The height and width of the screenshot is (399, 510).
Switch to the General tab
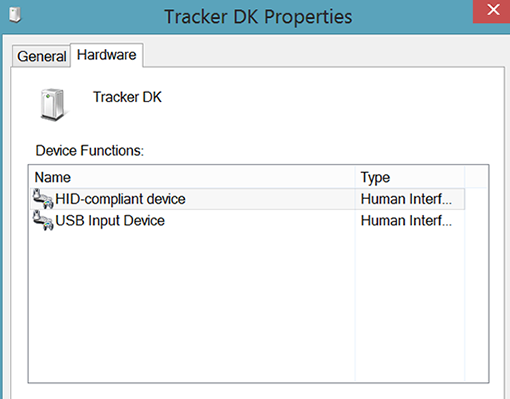[x=41, y=56]
